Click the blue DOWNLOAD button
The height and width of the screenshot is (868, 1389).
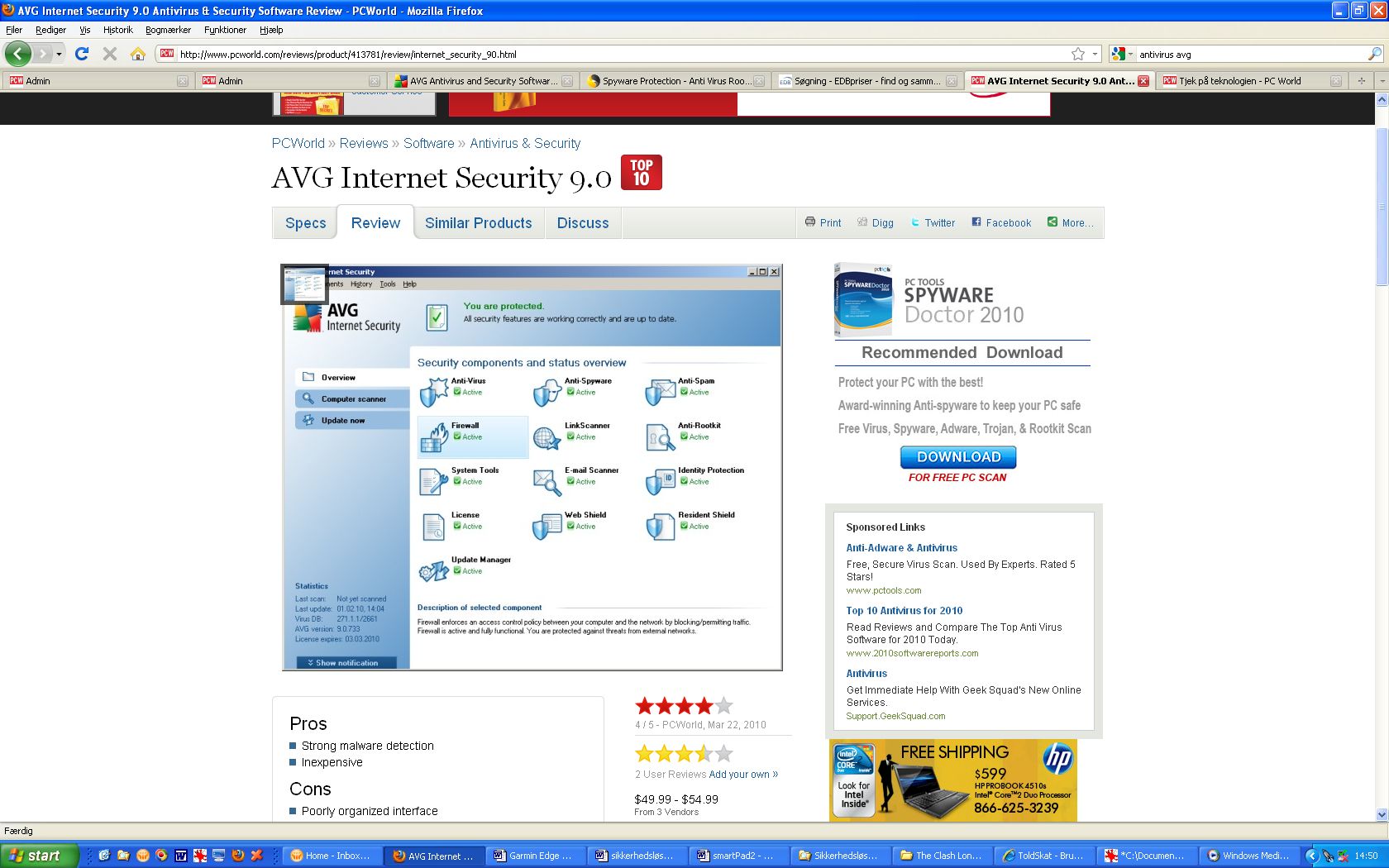point(958,457)
